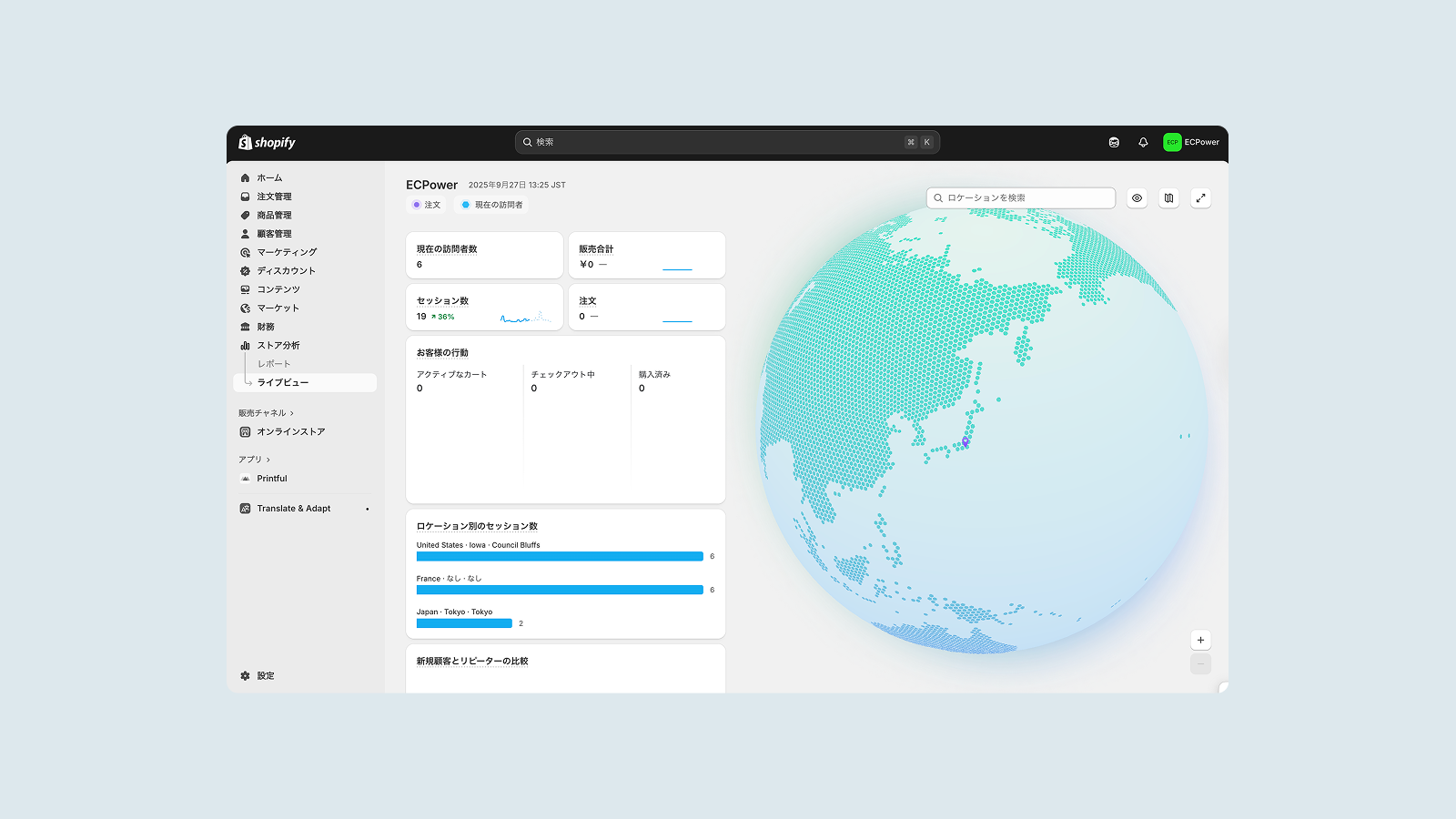The image size is (1456, 819).
Task: Click the United States Iowa session bar
Action: point(560,556)
